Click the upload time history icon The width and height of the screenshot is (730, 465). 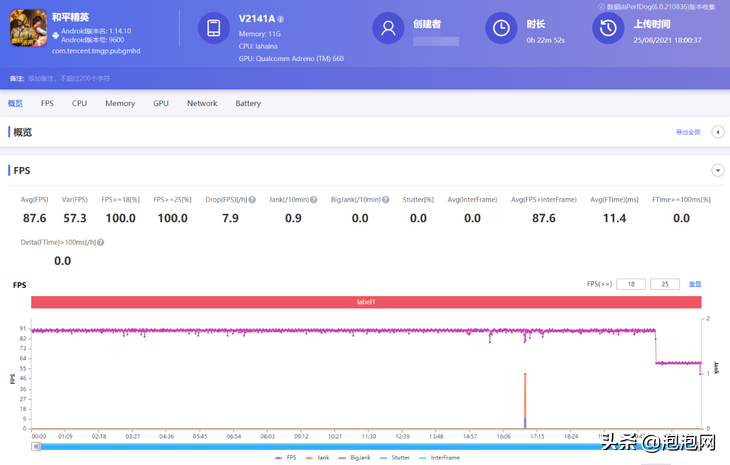click(x=608, y=28)
